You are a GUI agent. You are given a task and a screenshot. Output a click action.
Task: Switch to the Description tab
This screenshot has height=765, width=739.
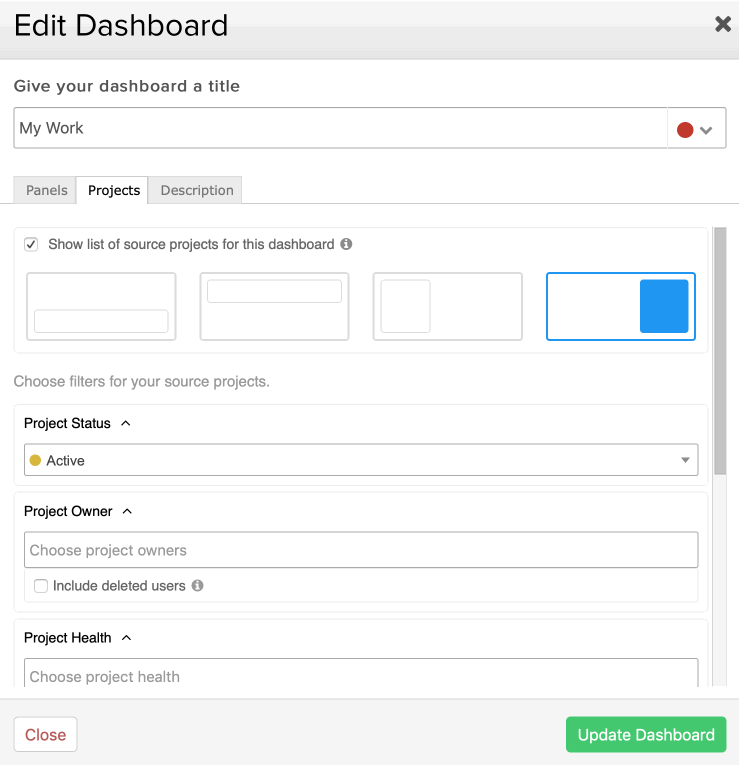(x=197, y=190)
